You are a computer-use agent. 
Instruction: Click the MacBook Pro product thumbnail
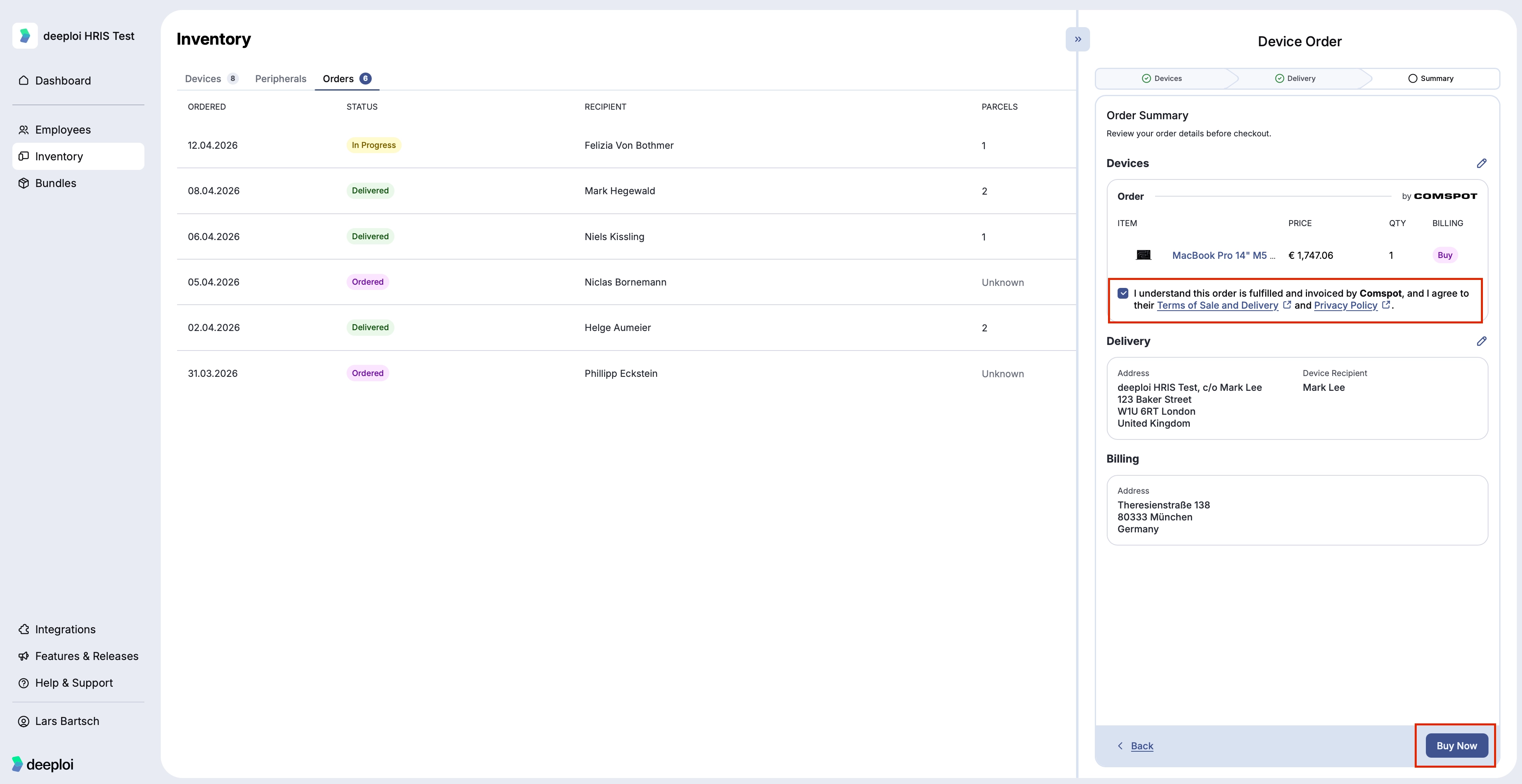coord(1144,255)
